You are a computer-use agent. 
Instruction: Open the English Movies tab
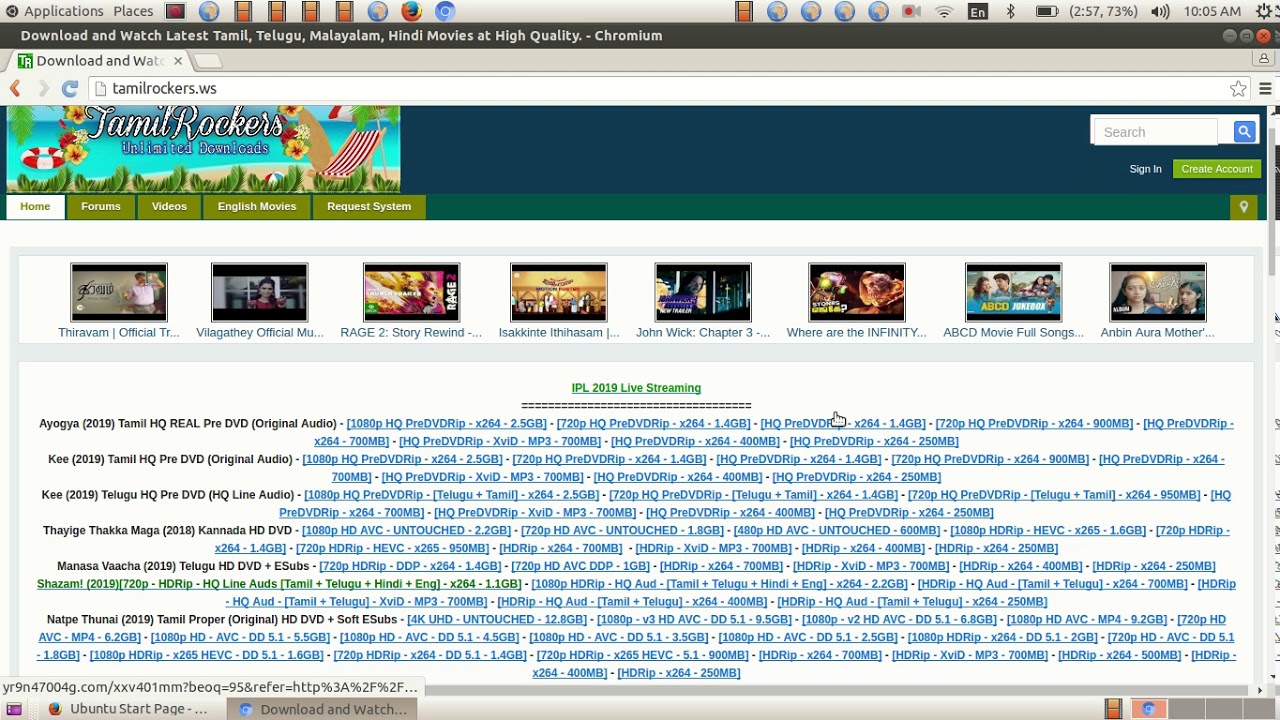tap(257, 206)
